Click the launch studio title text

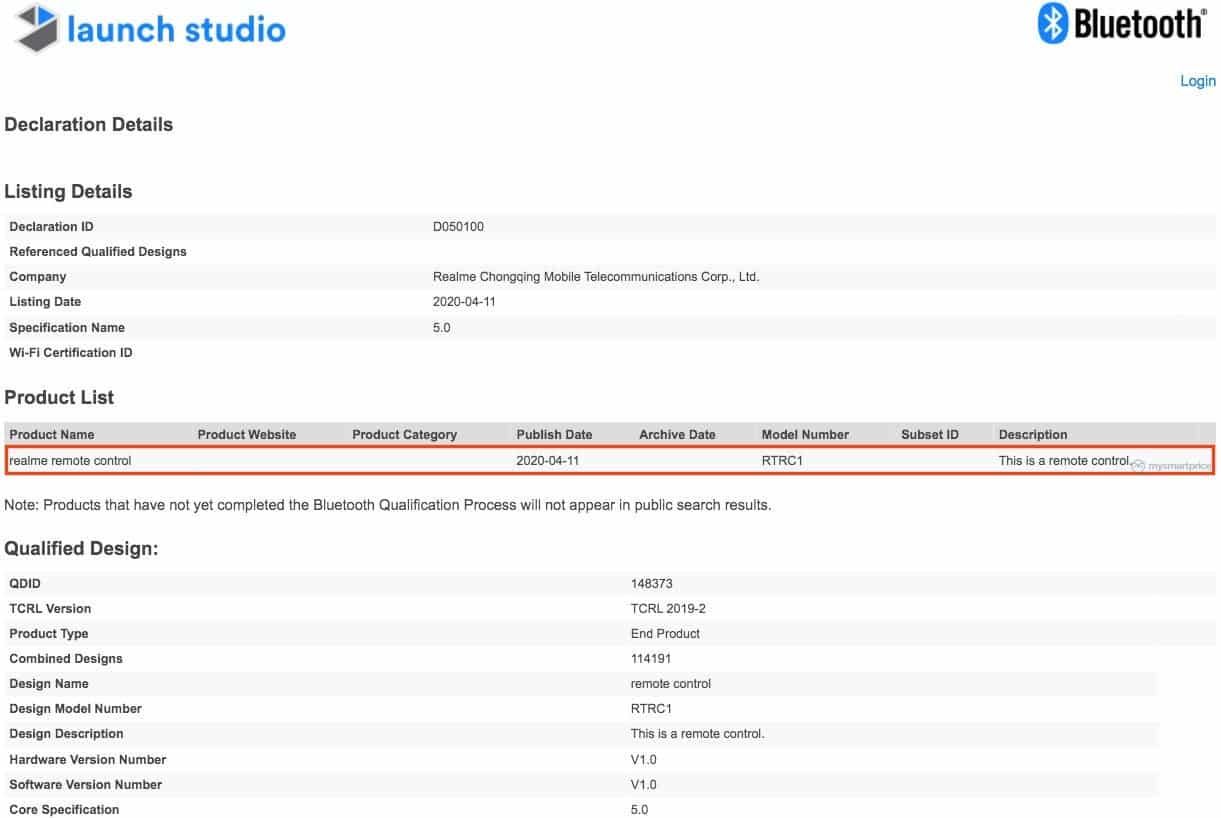click(x=177, y=28)
